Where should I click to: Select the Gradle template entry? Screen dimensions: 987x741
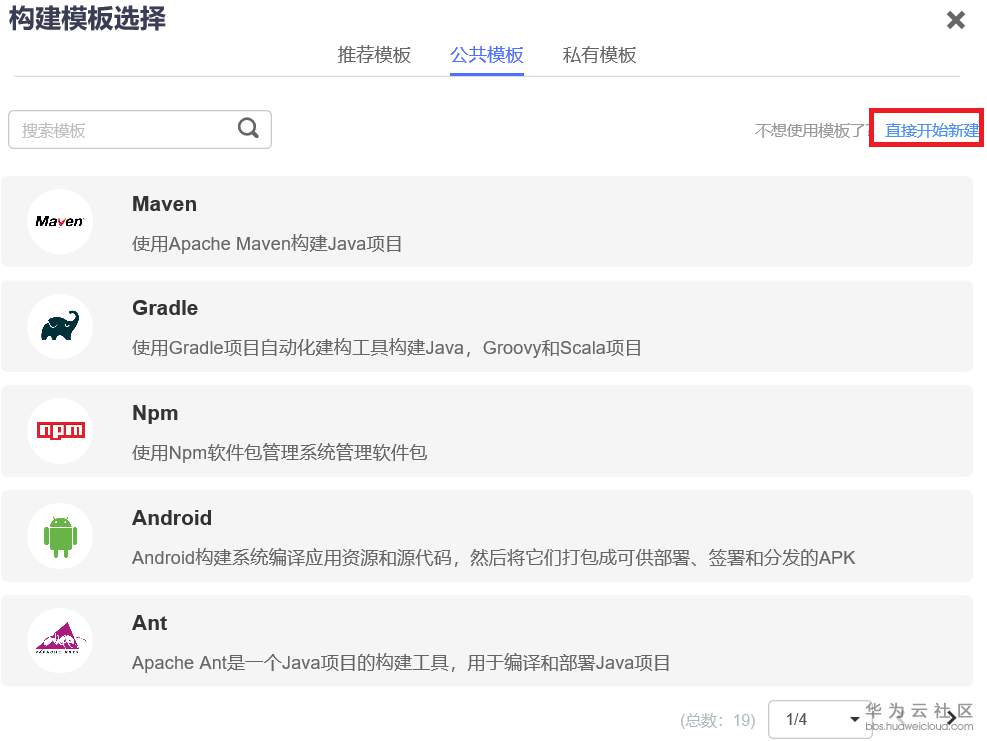pos(490,326)
